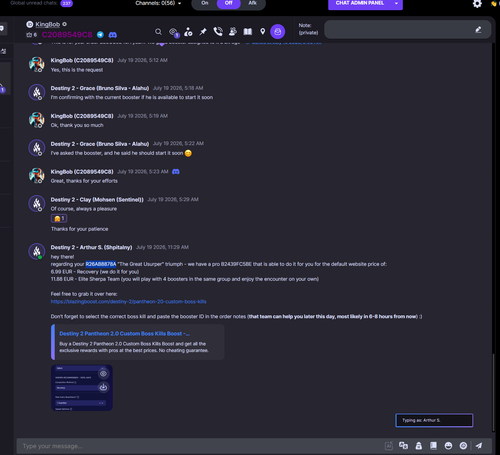Click the eye icon with badge in header
The width and height of the screenshot is (500, 455).
pos(174,32)
